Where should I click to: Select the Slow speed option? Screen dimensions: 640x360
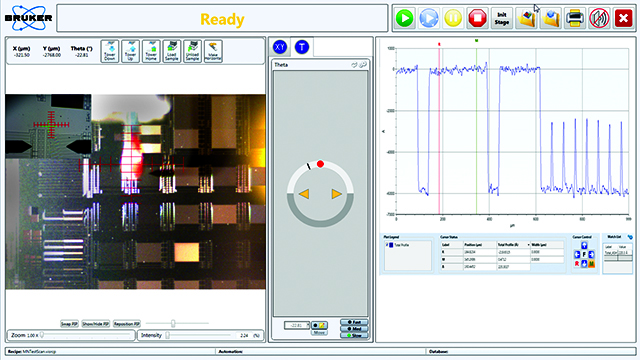click(x=354, y=336)
